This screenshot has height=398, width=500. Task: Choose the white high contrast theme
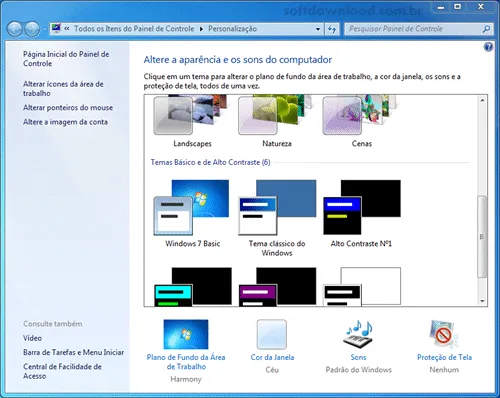(362, 287)
